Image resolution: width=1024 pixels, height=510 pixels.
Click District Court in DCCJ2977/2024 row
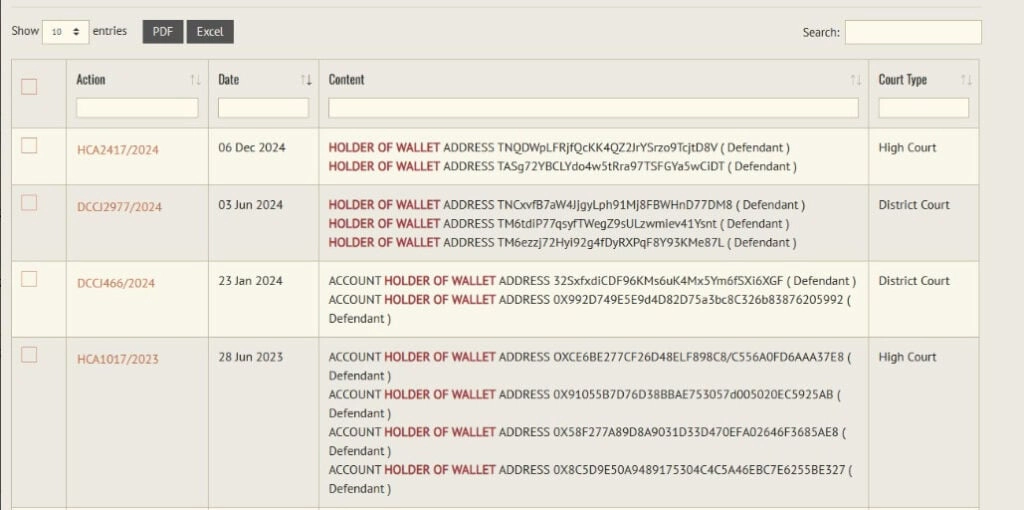(914, 205)
